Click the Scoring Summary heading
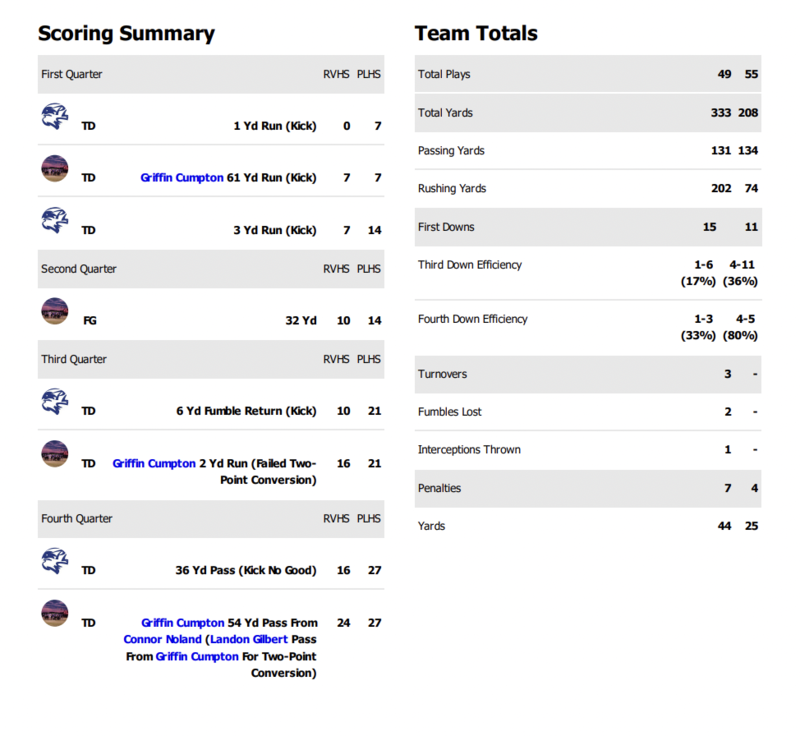This screenshot has height=736, width=800. click(x=126, y=34)
